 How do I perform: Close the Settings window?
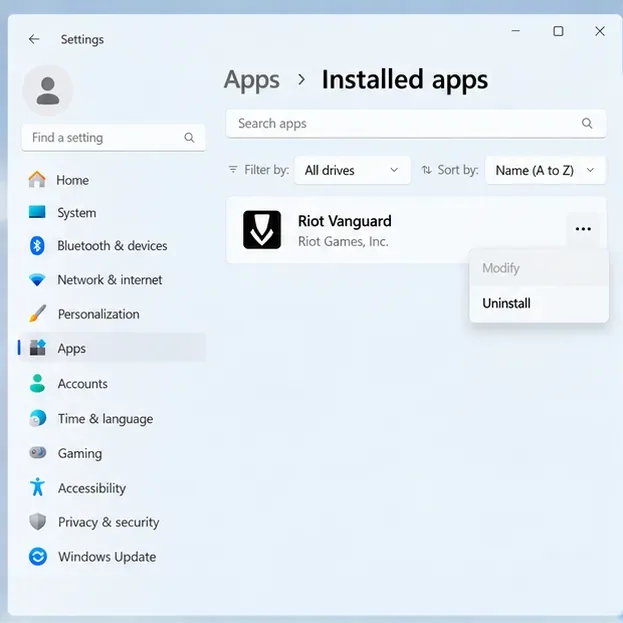pyautogui.click(x=600, y=31)
